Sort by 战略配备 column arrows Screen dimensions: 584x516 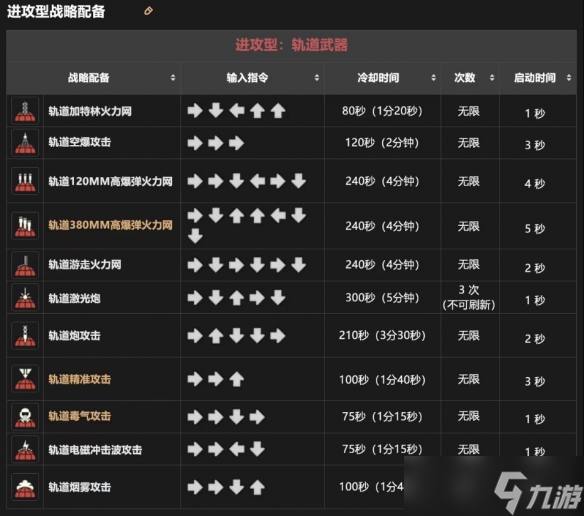point(173,77)
